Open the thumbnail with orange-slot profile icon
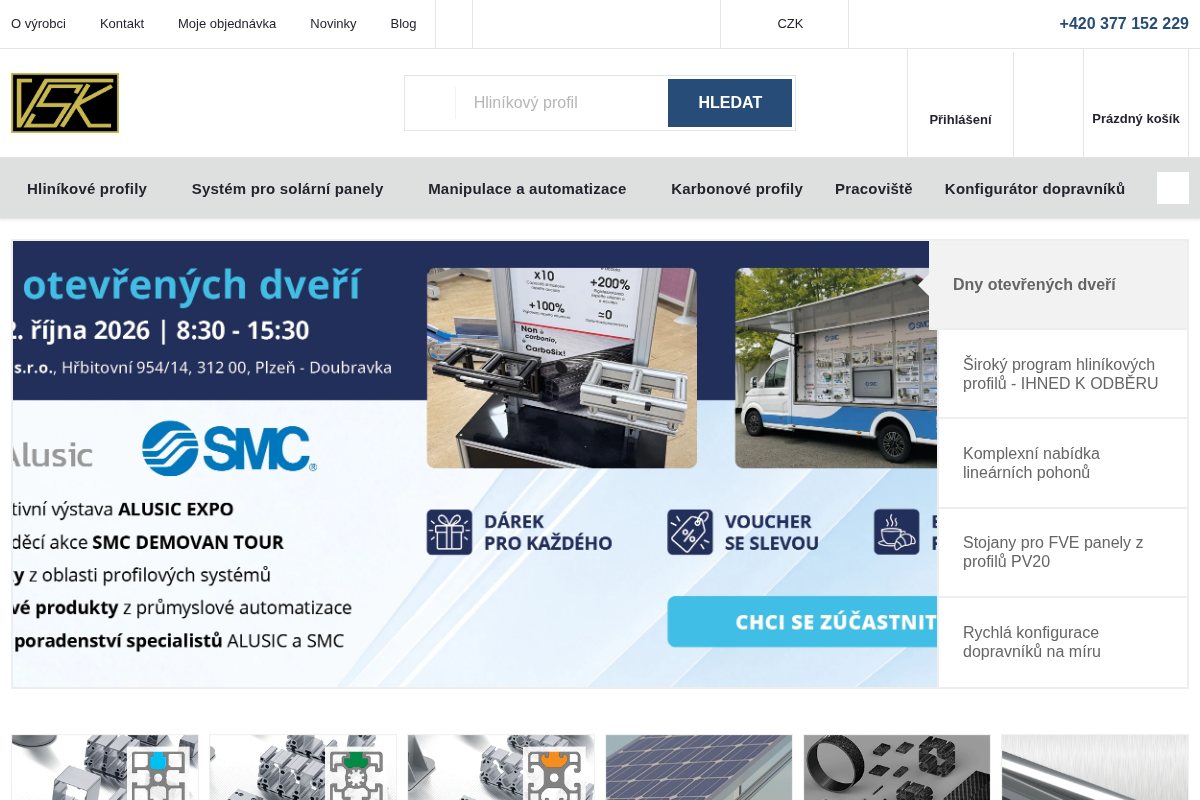 coord(501,767)
